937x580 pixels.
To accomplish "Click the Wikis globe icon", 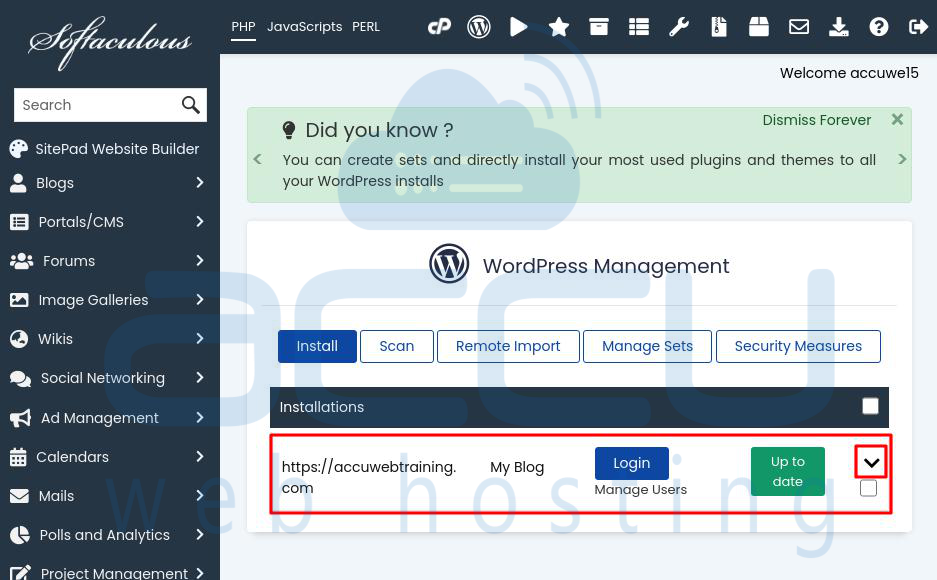I will (19, 339).
